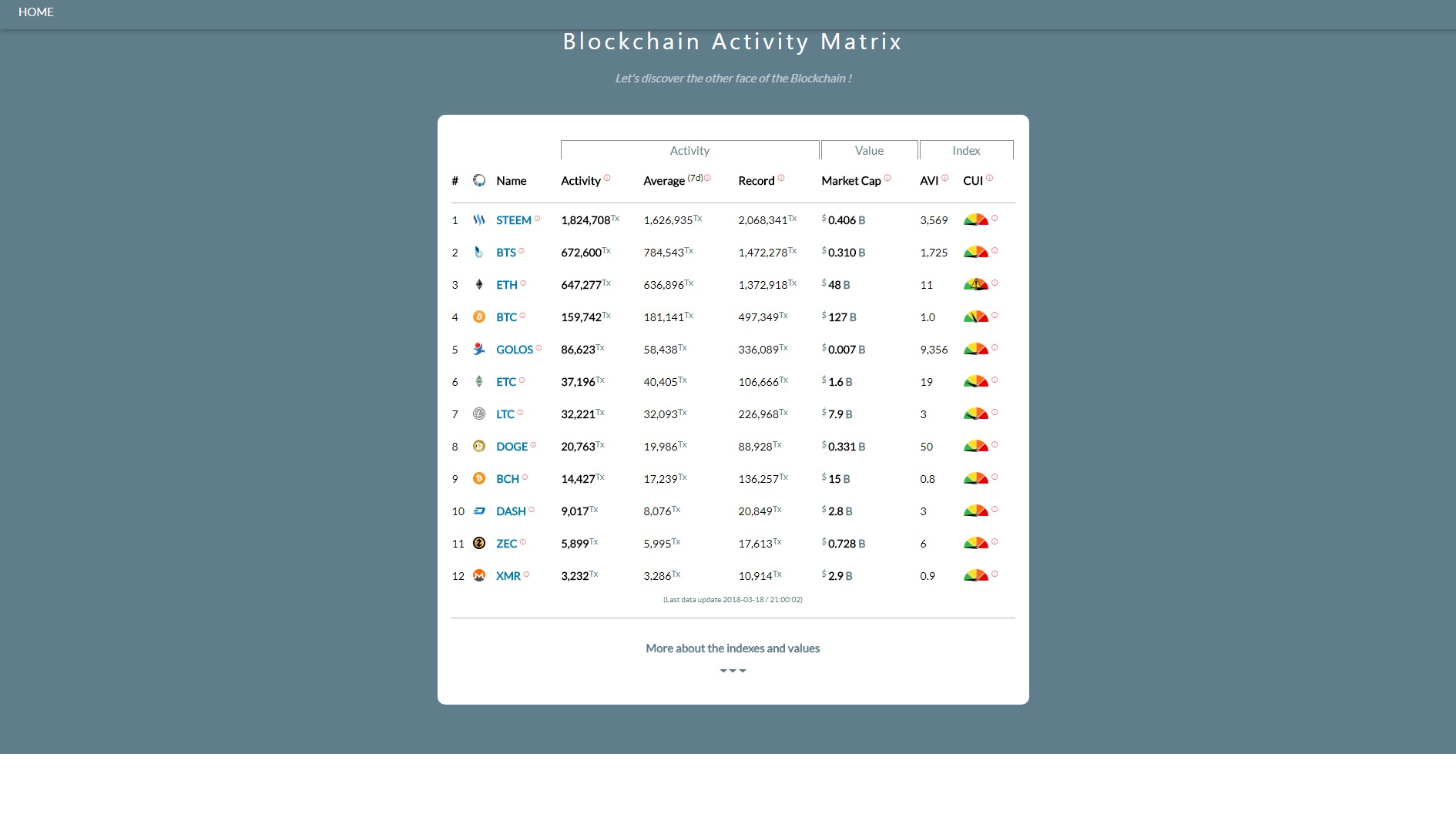1456x824 pixels.
Task: Click the DOGE coin logo icon
Action: tap(479, 446)
